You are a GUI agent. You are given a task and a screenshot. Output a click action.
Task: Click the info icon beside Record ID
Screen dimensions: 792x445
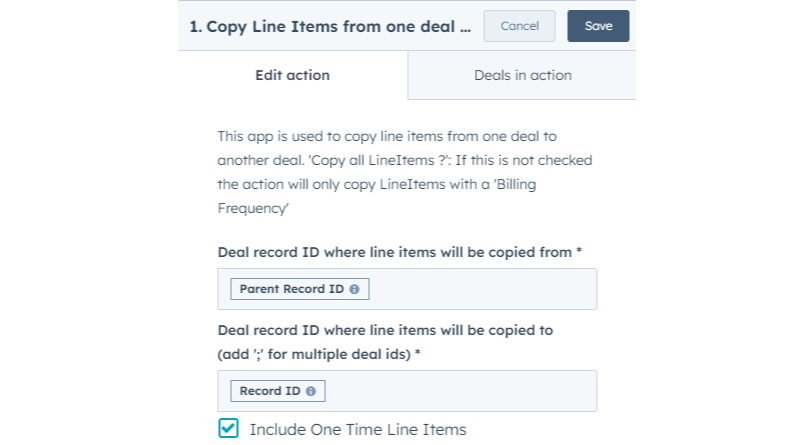(x=311, y=391)
